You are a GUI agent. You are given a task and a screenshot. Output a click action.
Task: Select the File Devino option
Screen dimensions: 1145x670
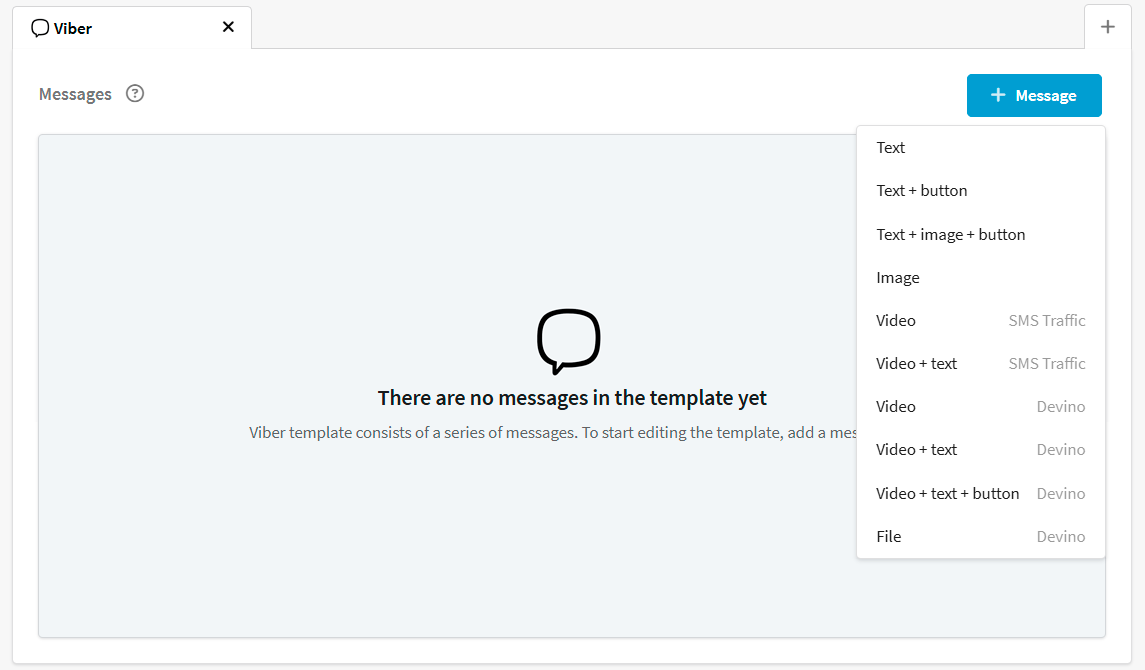981,536
